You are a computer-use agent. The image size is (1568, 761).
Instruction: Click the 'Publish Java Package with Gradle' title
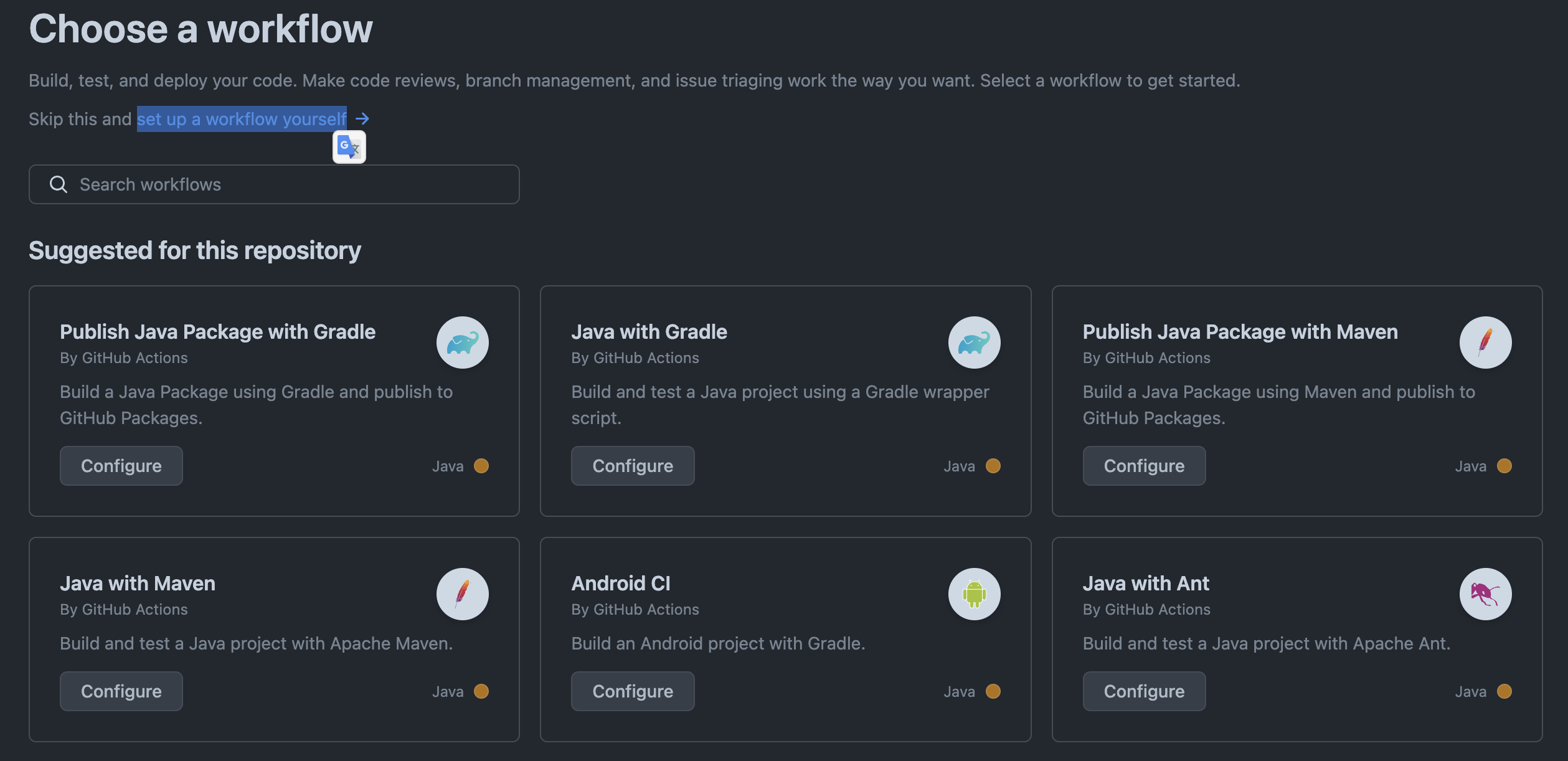tap(218, 332)
